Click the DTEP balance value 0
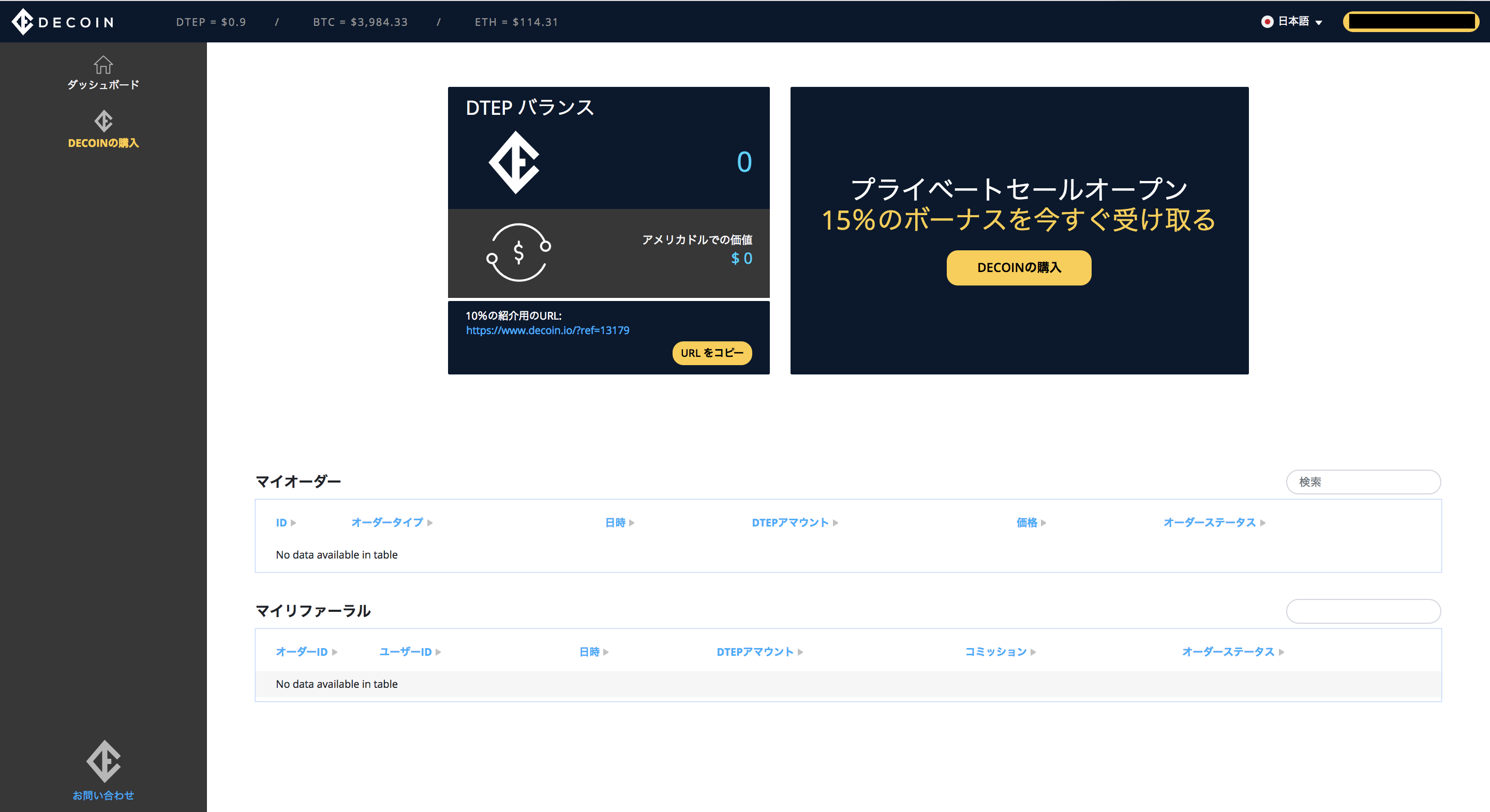The height and width of the screenshot is (812, 1490). tap(744, 162)
